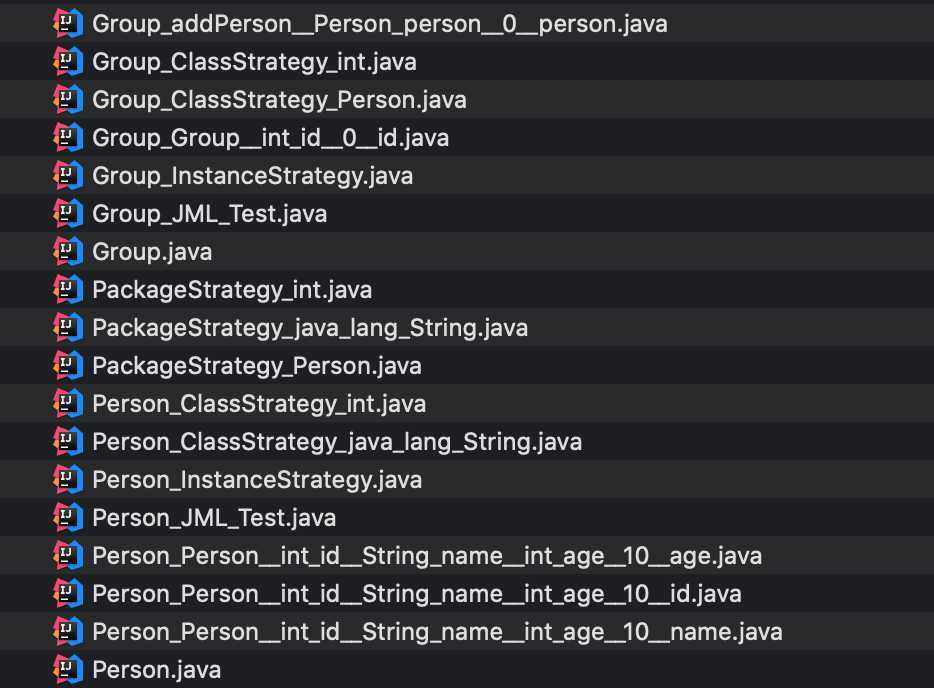The width and height of the screenshot is (934, 688).
Task: Select Group_ClassStrategy_Person.java in the list
Action: coord(279,99)
